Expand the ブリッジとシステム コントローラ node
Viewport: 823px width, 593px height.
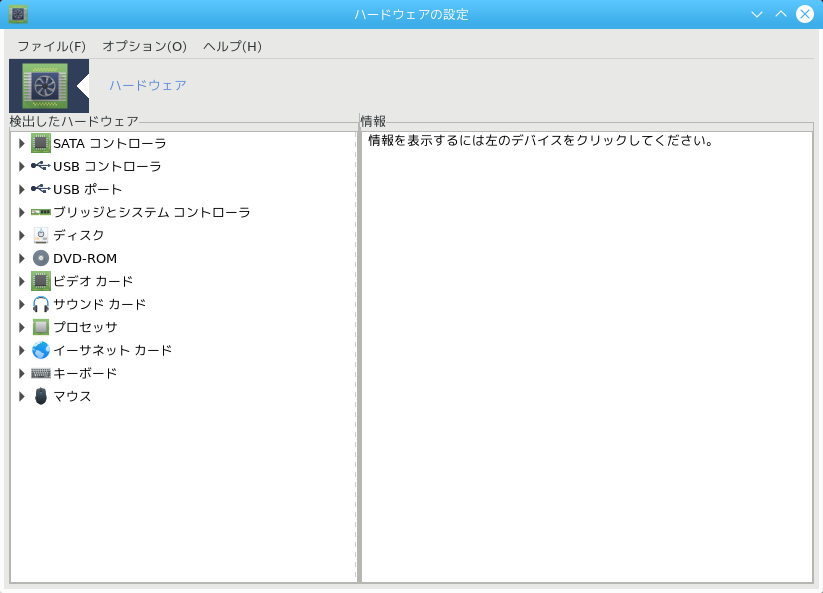22,213
